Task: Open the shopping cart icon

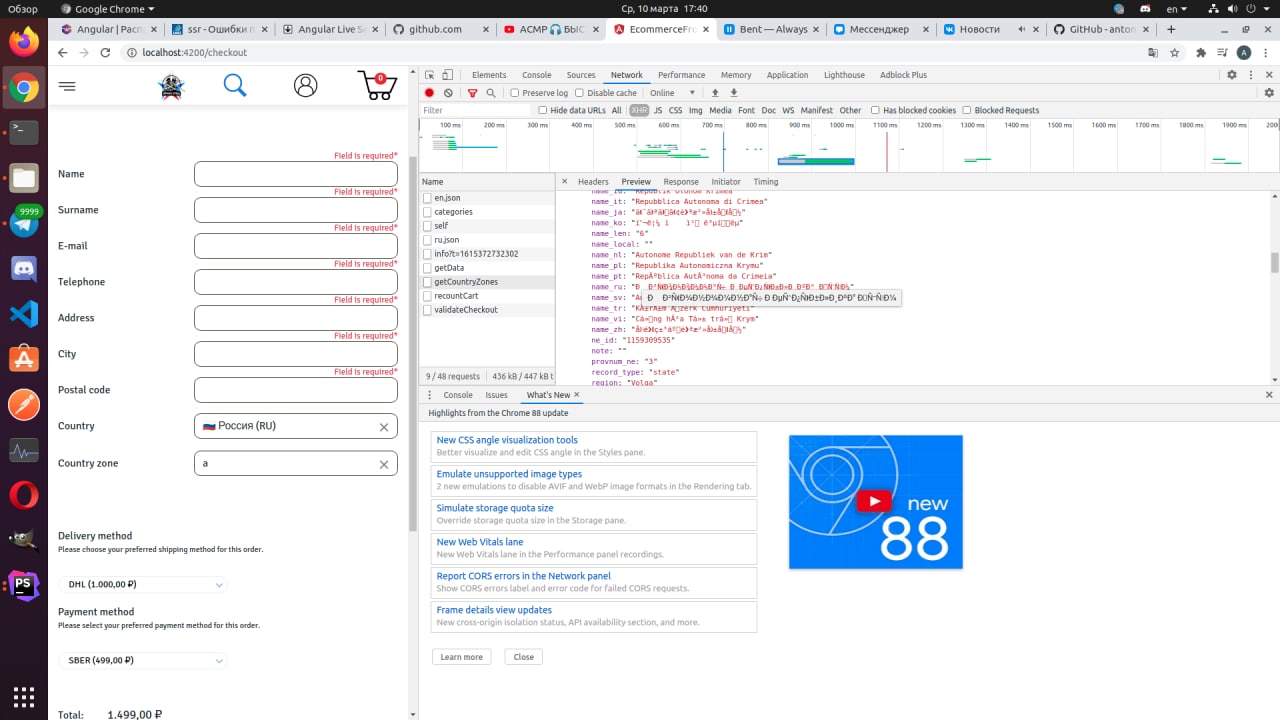Action: coord(377,86)
